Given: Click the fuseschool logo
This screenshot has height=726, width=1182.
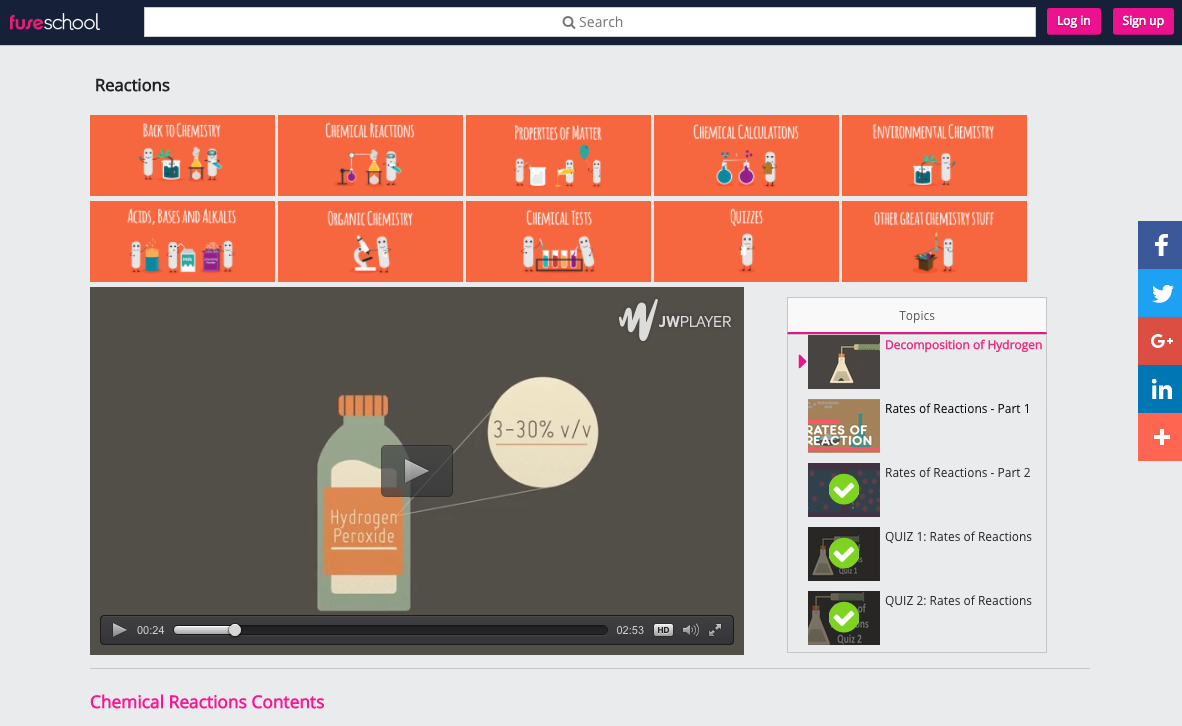Looking at the screenshot, I should pos(55,21).
